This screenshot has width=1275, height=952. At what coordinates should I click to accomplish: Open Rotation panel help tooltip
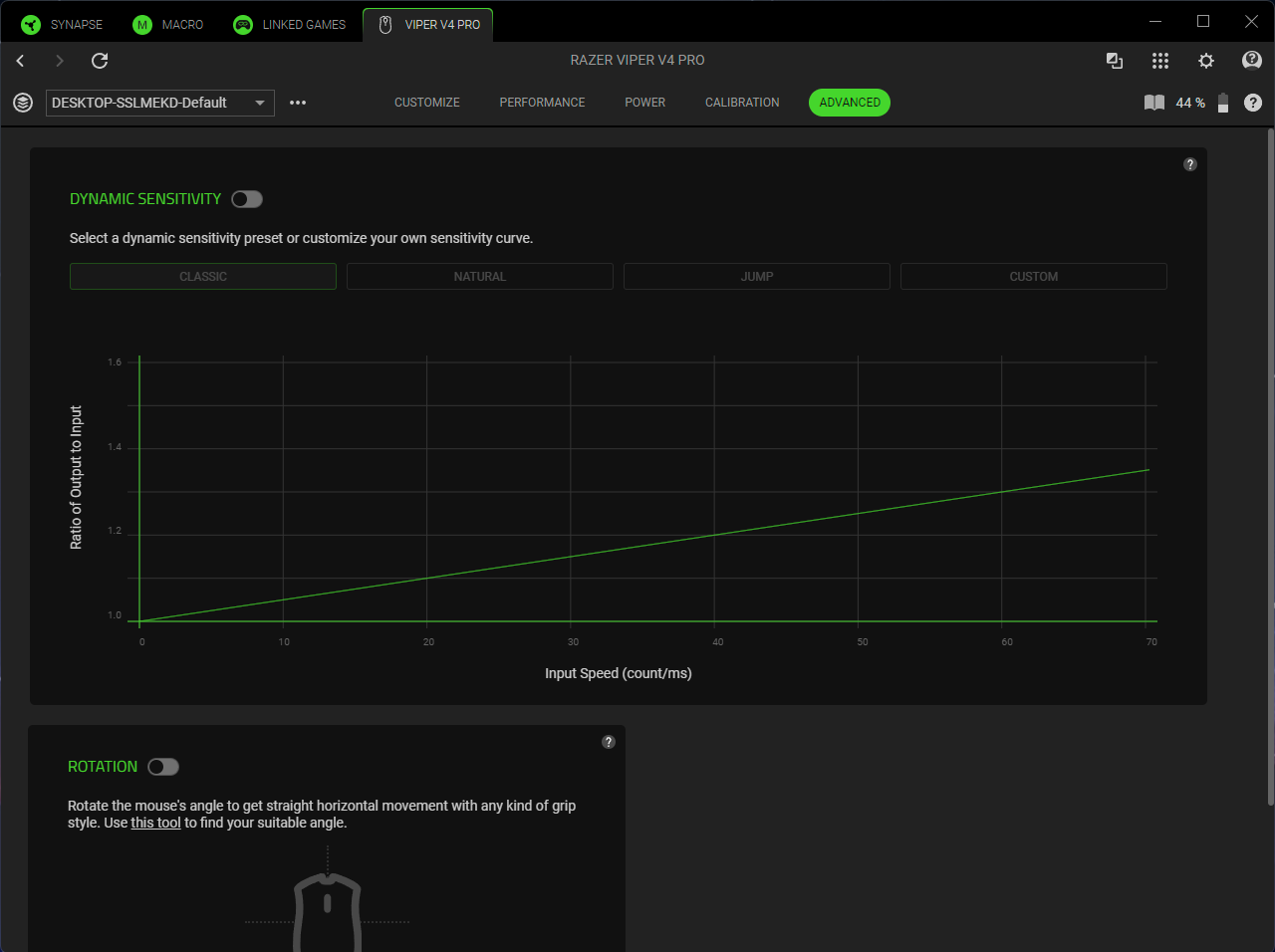click(609, 742)
